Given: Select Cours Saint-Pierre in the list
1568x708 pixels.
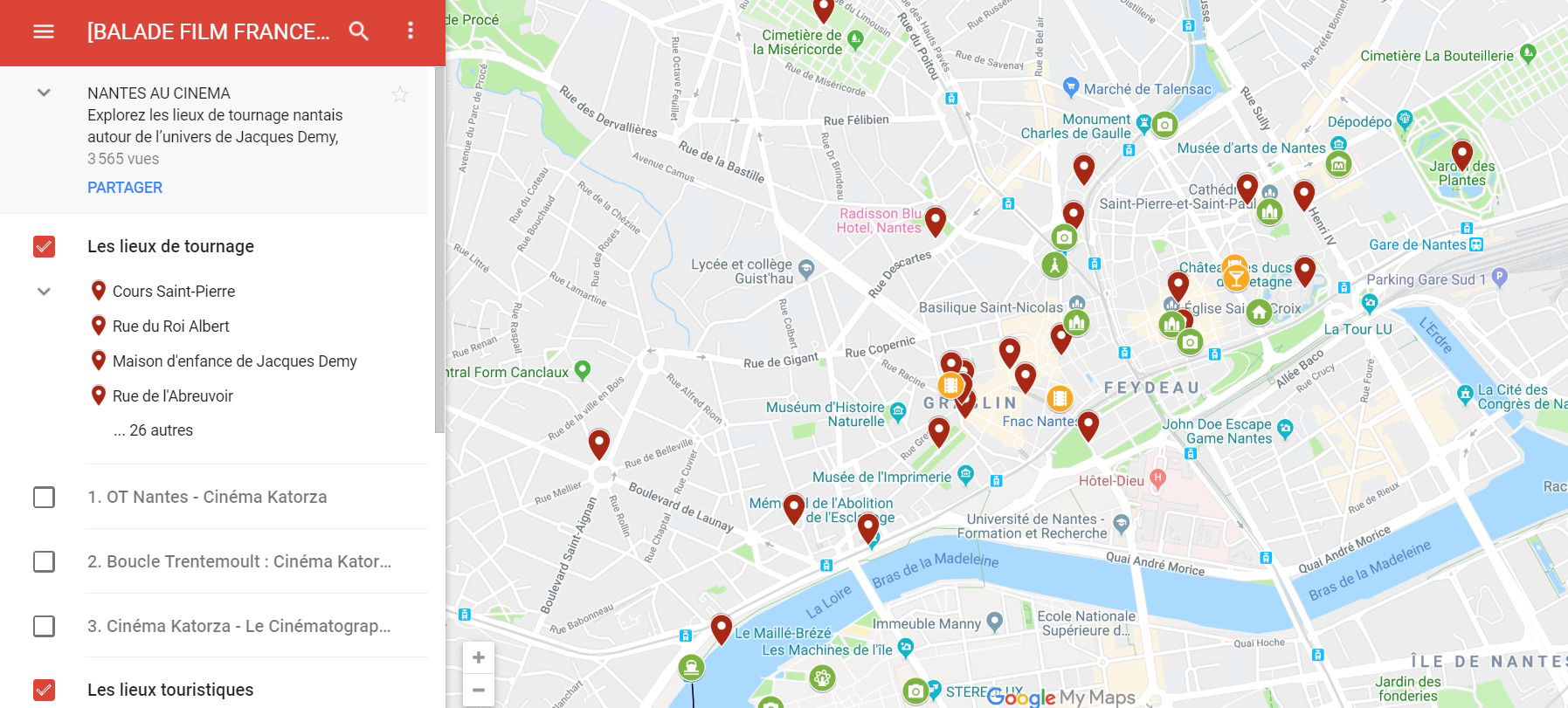Looking at the screenshot, I should (x=174, y=292).
